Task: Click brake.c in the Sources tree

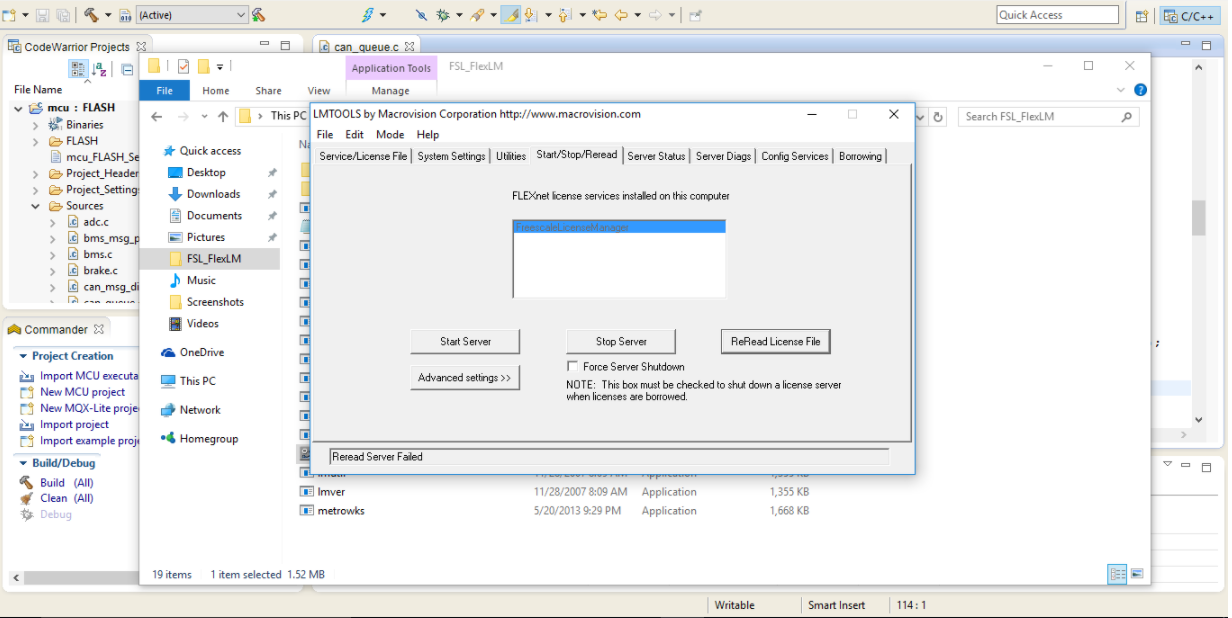Action: coord(100,270)
